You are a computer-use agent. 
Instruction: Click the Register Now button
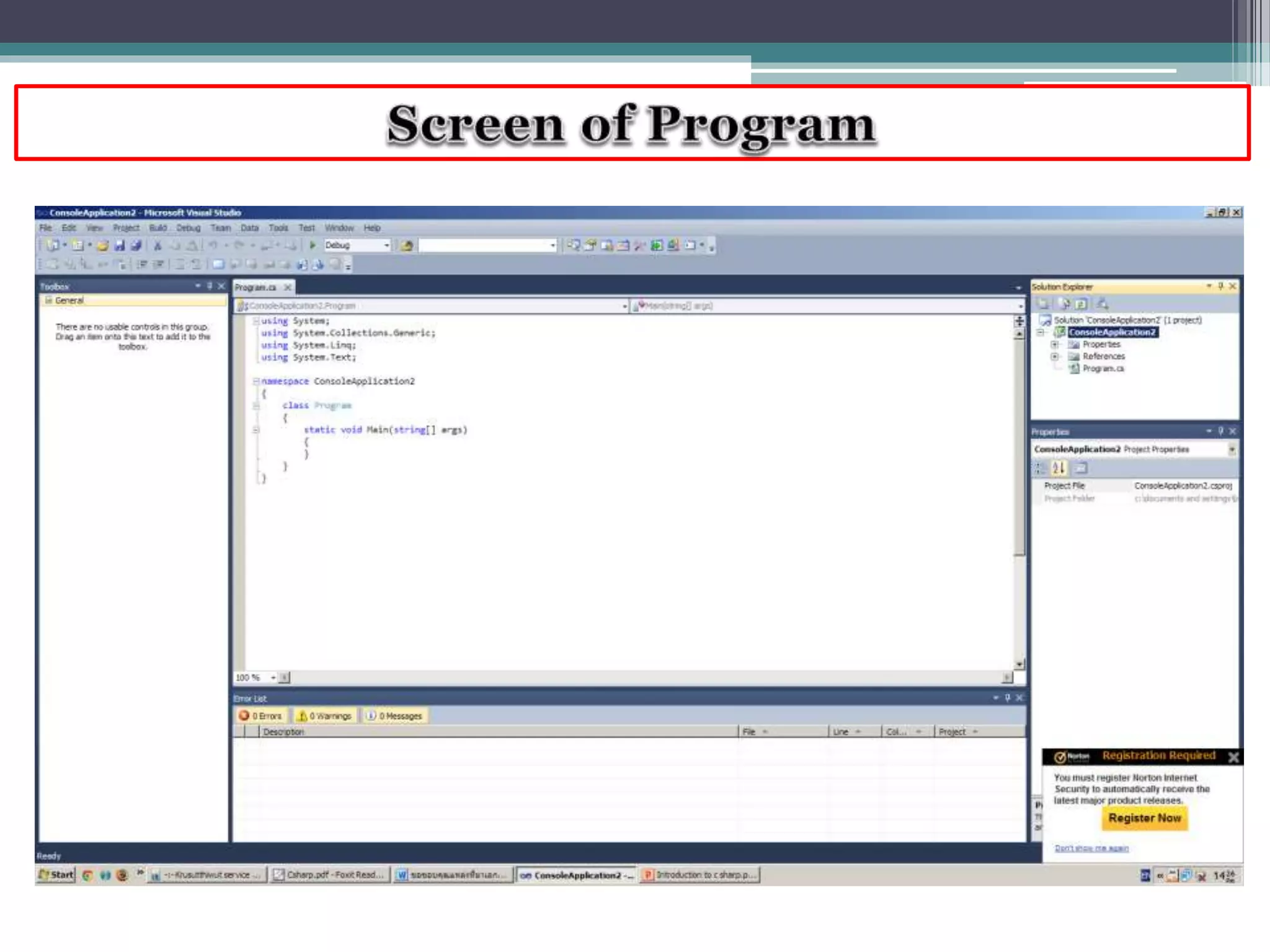click(1144, 818)
